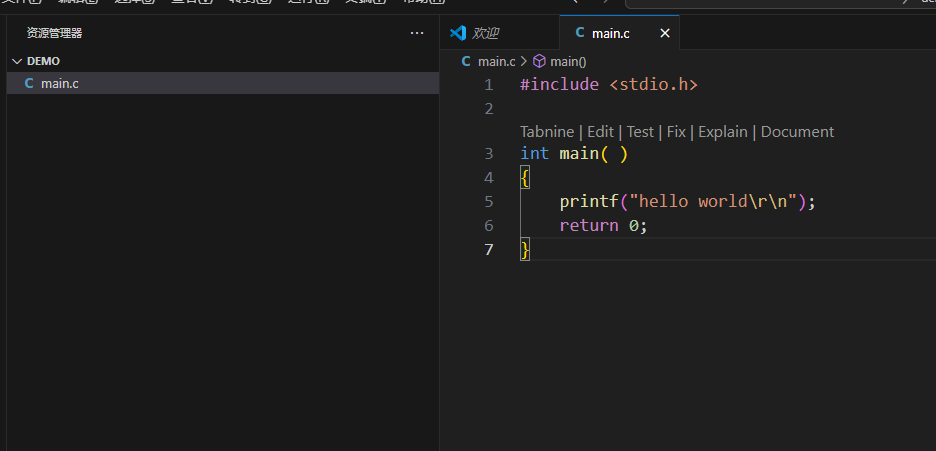Click the Document code lens action
The width and height of the screenshot is (936, 451).
coord(797,131)
